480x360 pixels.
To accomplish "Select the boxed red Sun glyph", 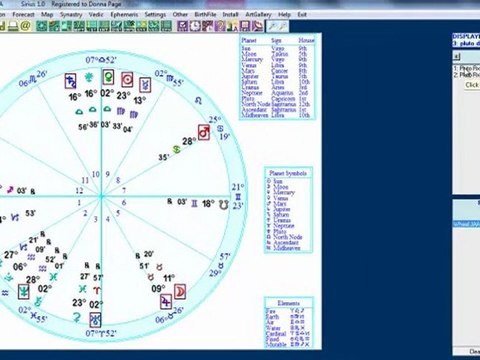I will (127, 79).
